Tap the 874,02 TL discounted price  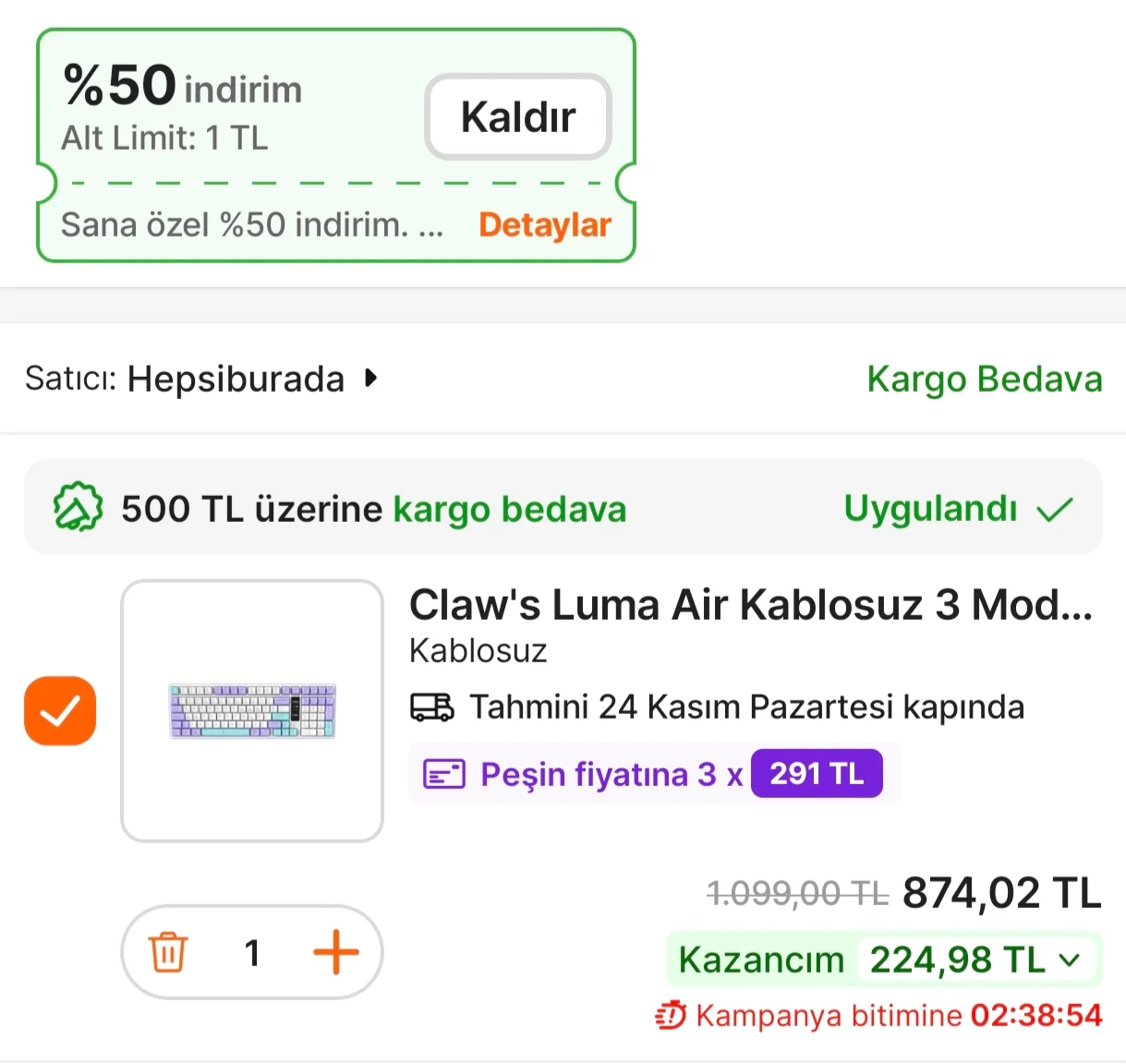(x=1001, y=893)
